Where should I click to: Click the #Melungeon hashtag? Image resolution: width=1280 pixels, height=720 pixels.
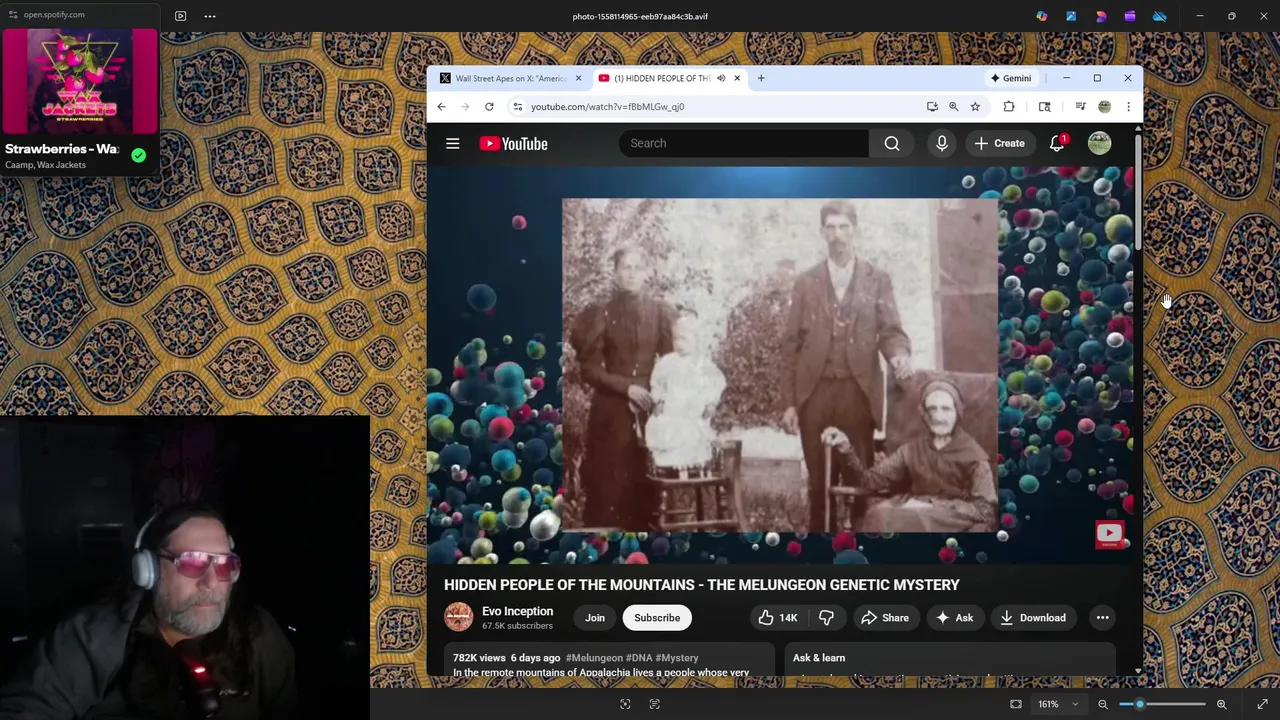[594, 658]
